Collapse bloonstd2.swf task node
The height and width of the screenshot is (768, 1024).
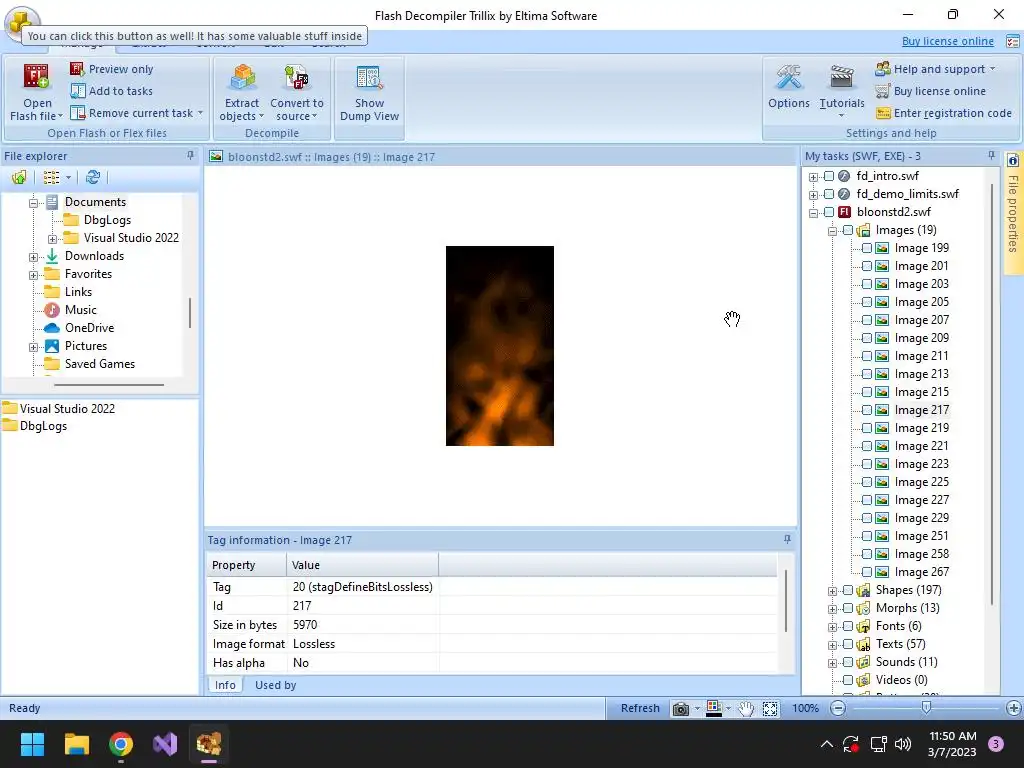click(x=813, y=213)
